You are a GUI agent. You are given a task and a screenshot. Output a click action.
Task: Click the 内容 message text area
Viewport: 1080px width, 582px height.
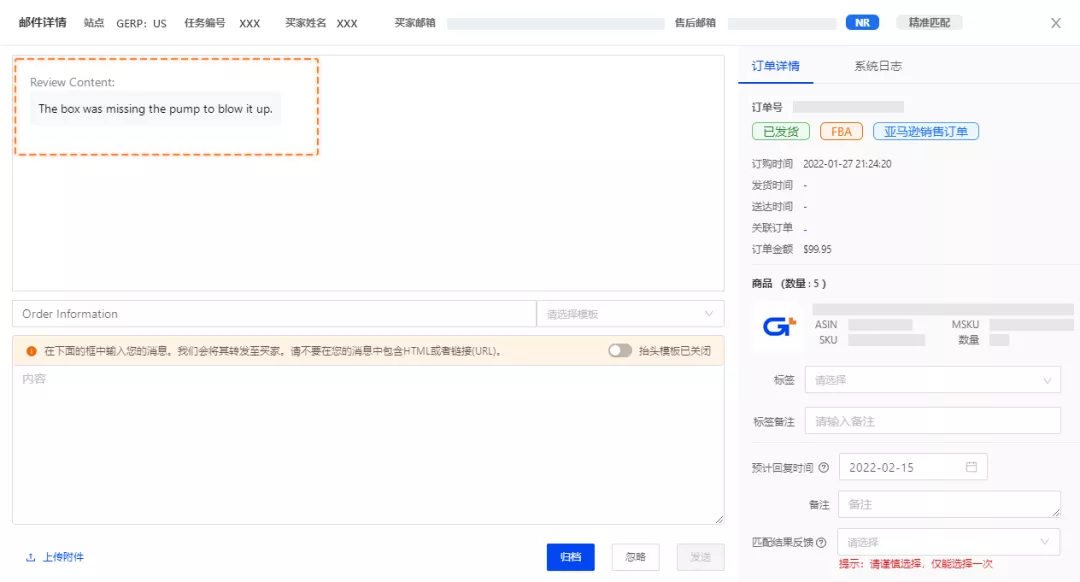(368, 445)
